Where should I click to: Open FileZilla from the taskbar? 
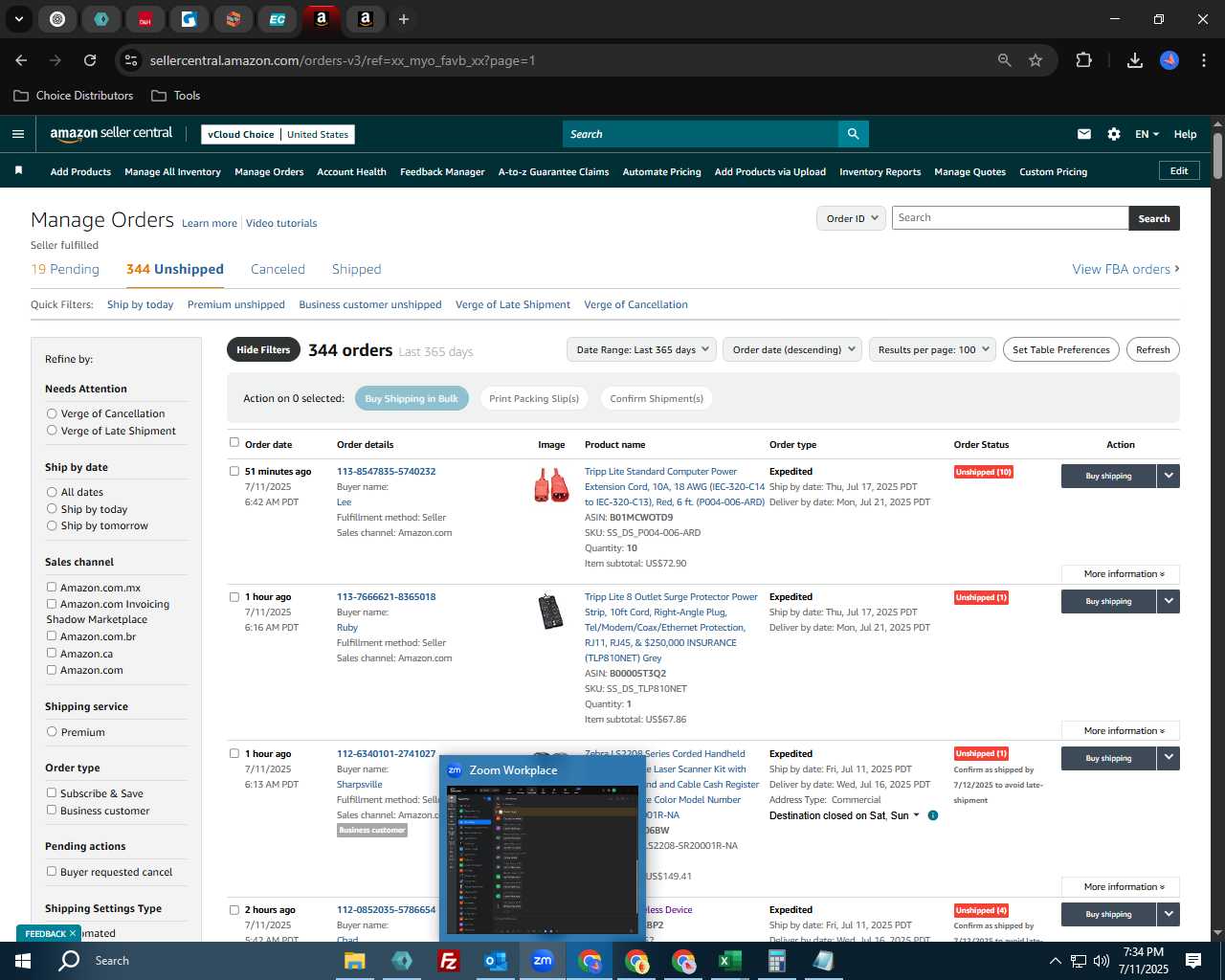[448, 961]
